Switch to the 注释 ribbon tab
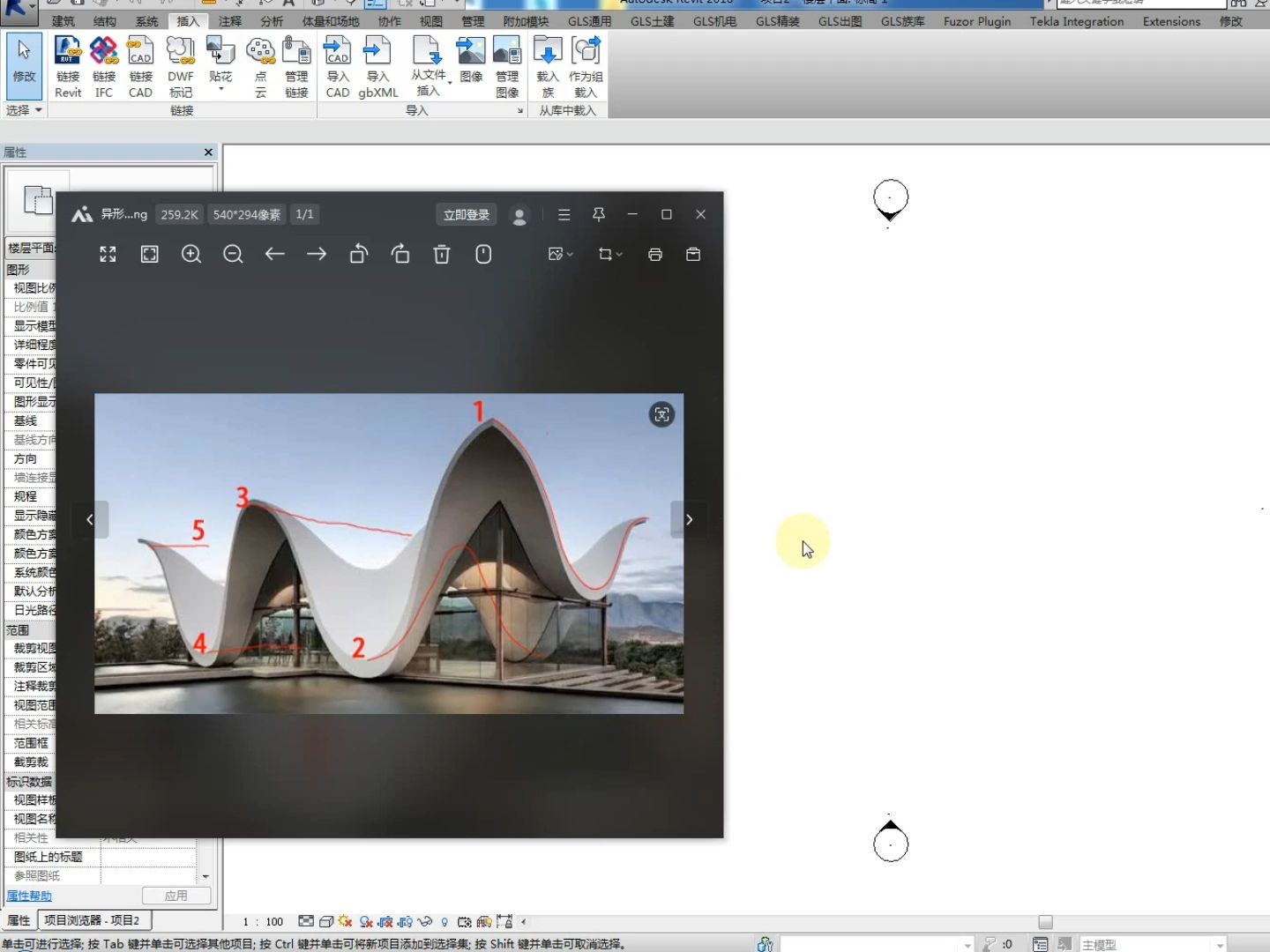Viewport: 1270px width, 952px height. pos(230,21)
